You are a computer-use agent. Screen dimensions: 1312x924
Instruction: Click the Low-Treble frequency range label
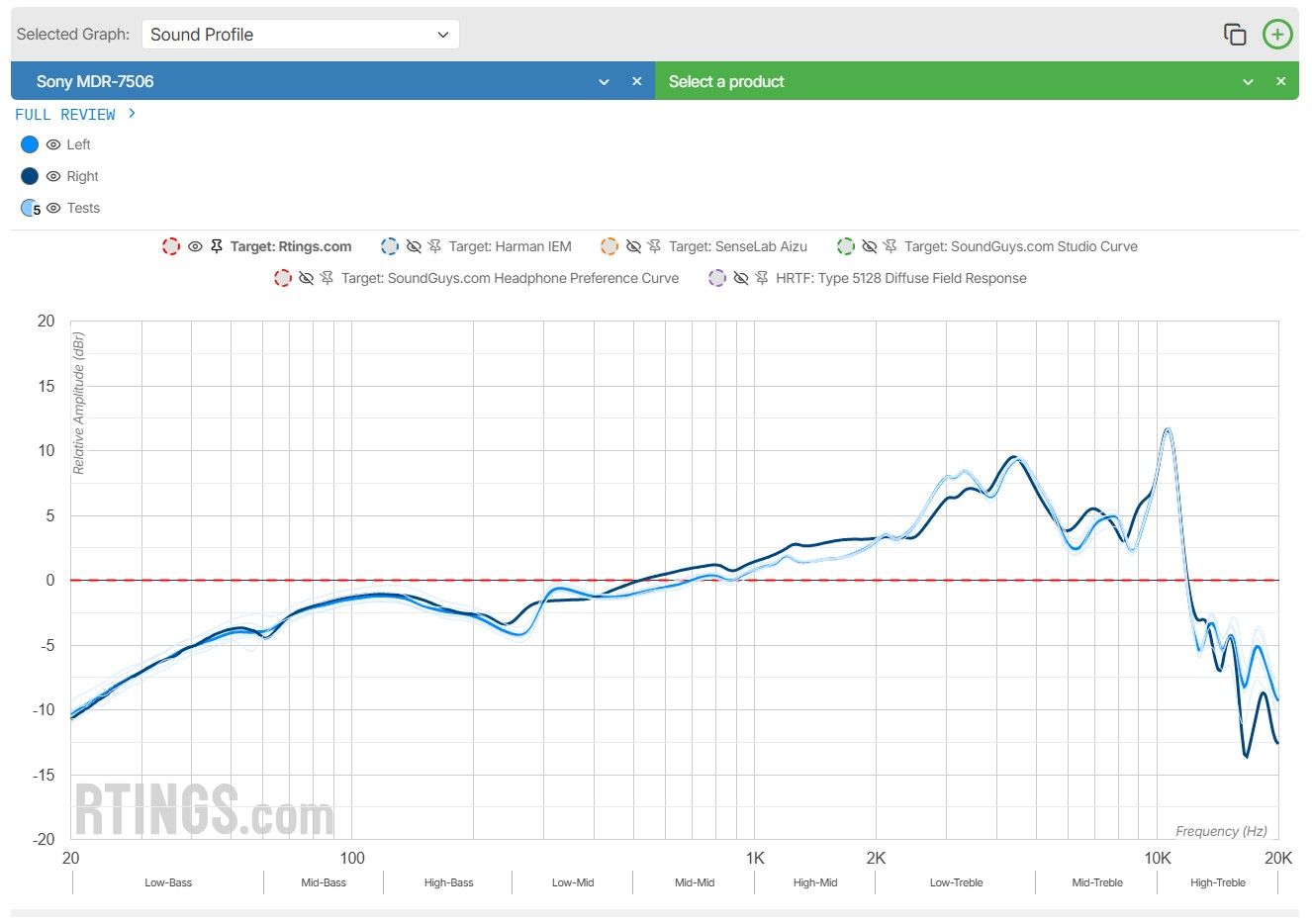click(x=956, y=882)
